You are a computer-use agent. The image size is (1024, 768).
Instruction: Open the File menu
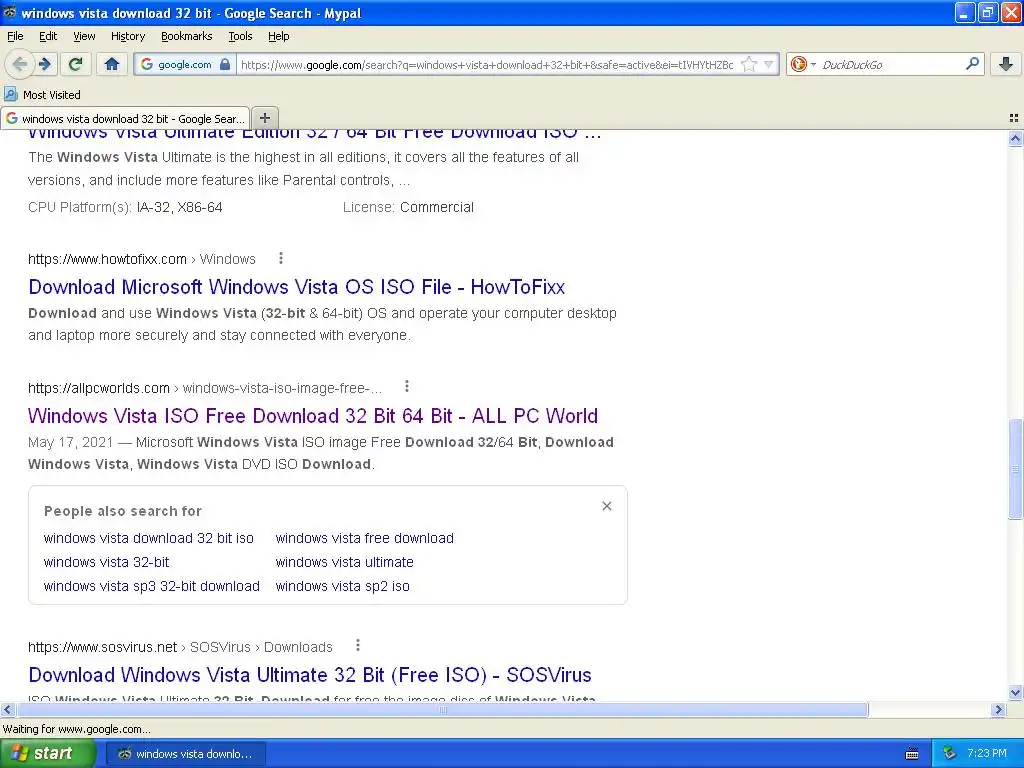pos(15,36)
